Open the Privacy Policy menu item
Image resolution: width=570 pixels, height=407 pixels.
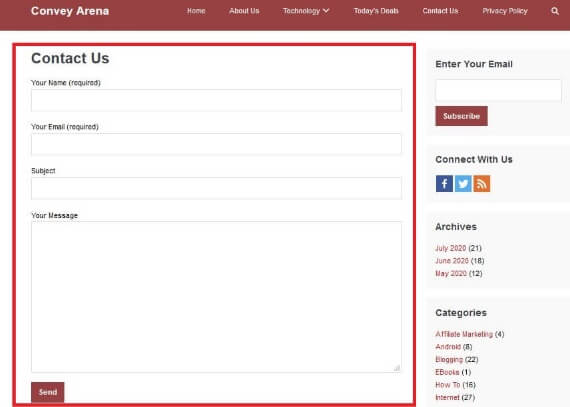click(505, 11)
